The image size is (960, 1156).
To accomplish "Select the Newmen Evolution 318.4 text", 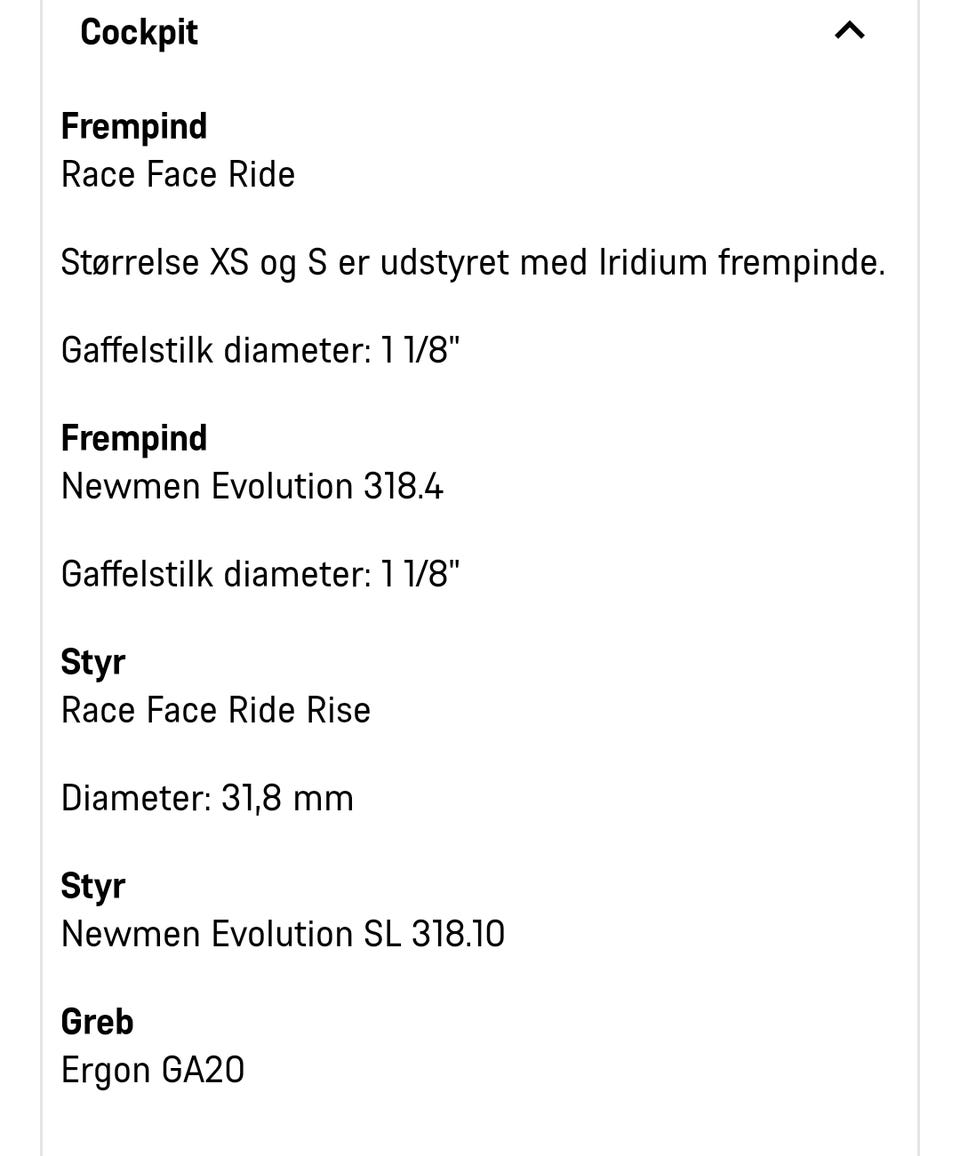I will tap(252, 486).
